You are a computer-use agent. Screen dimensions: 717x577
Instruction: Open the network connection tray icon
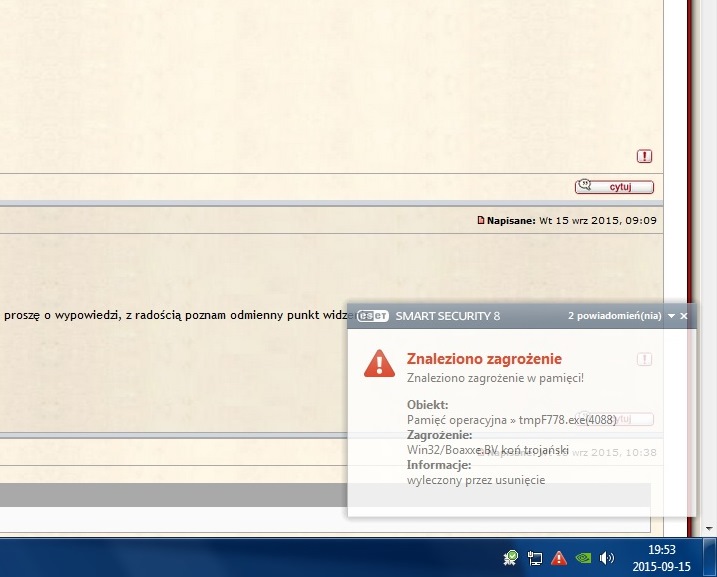tap(535, 558)
